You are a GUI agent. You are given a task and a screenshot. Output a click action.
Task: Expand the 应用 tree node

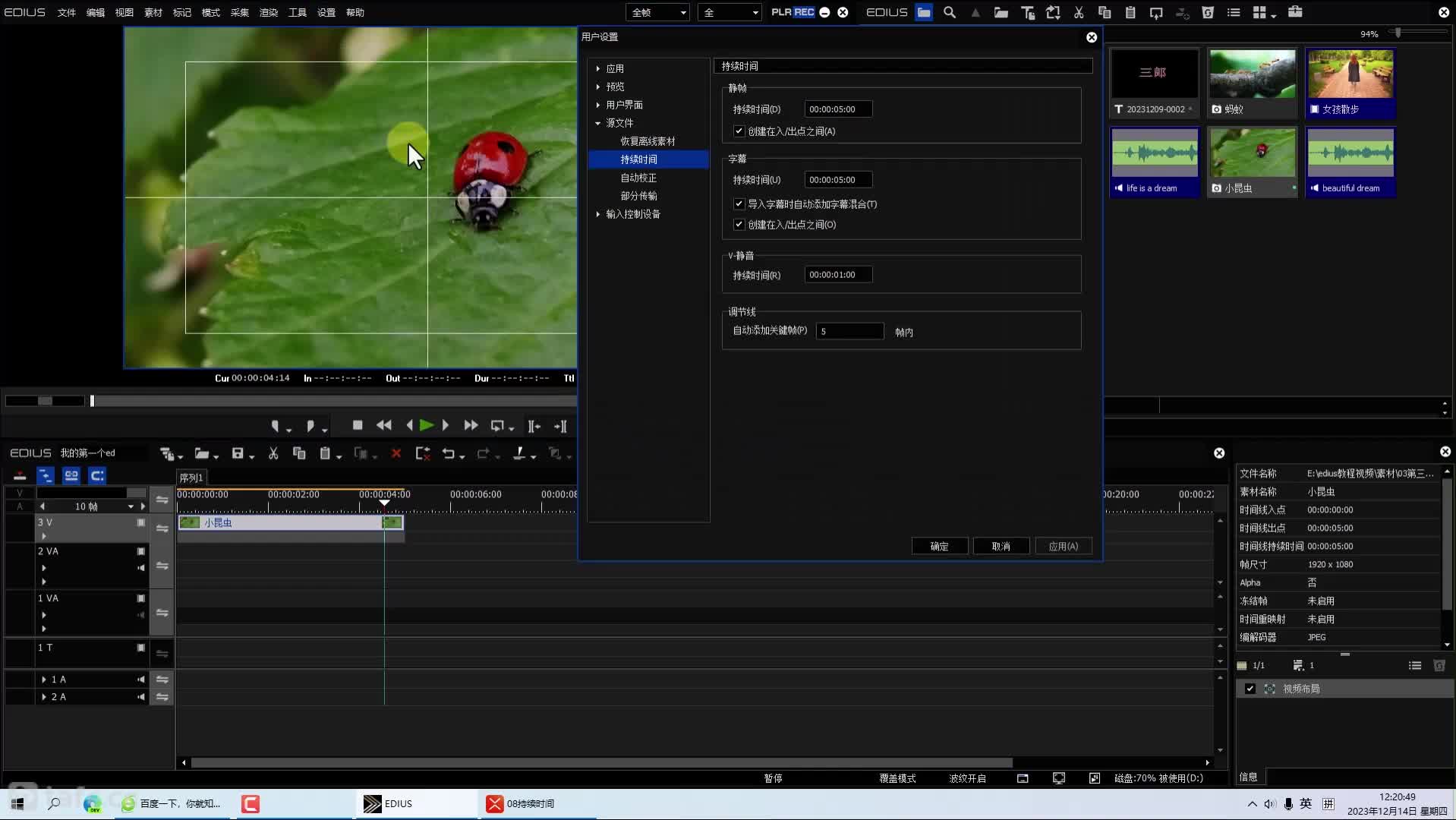598,68
